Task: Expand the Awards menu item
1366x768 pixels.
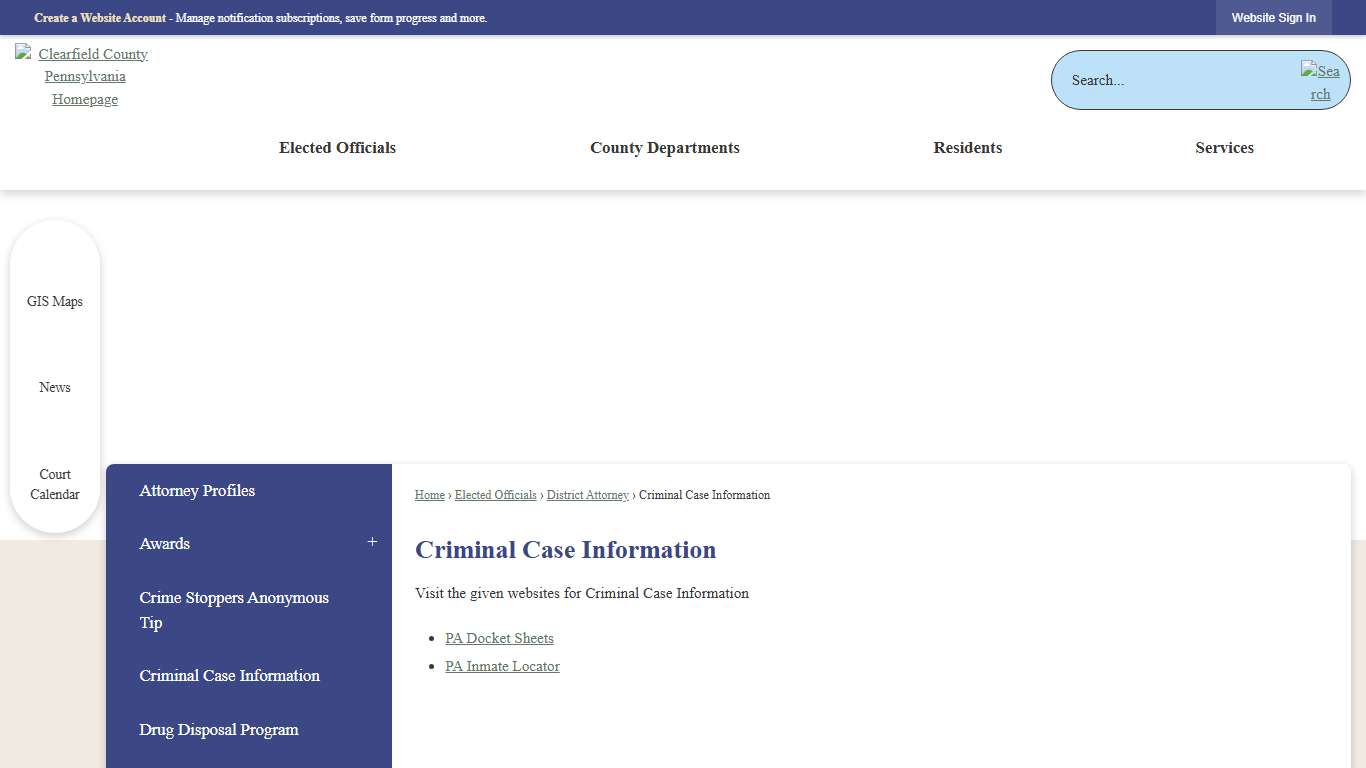Action: click(x=372, y=541)
